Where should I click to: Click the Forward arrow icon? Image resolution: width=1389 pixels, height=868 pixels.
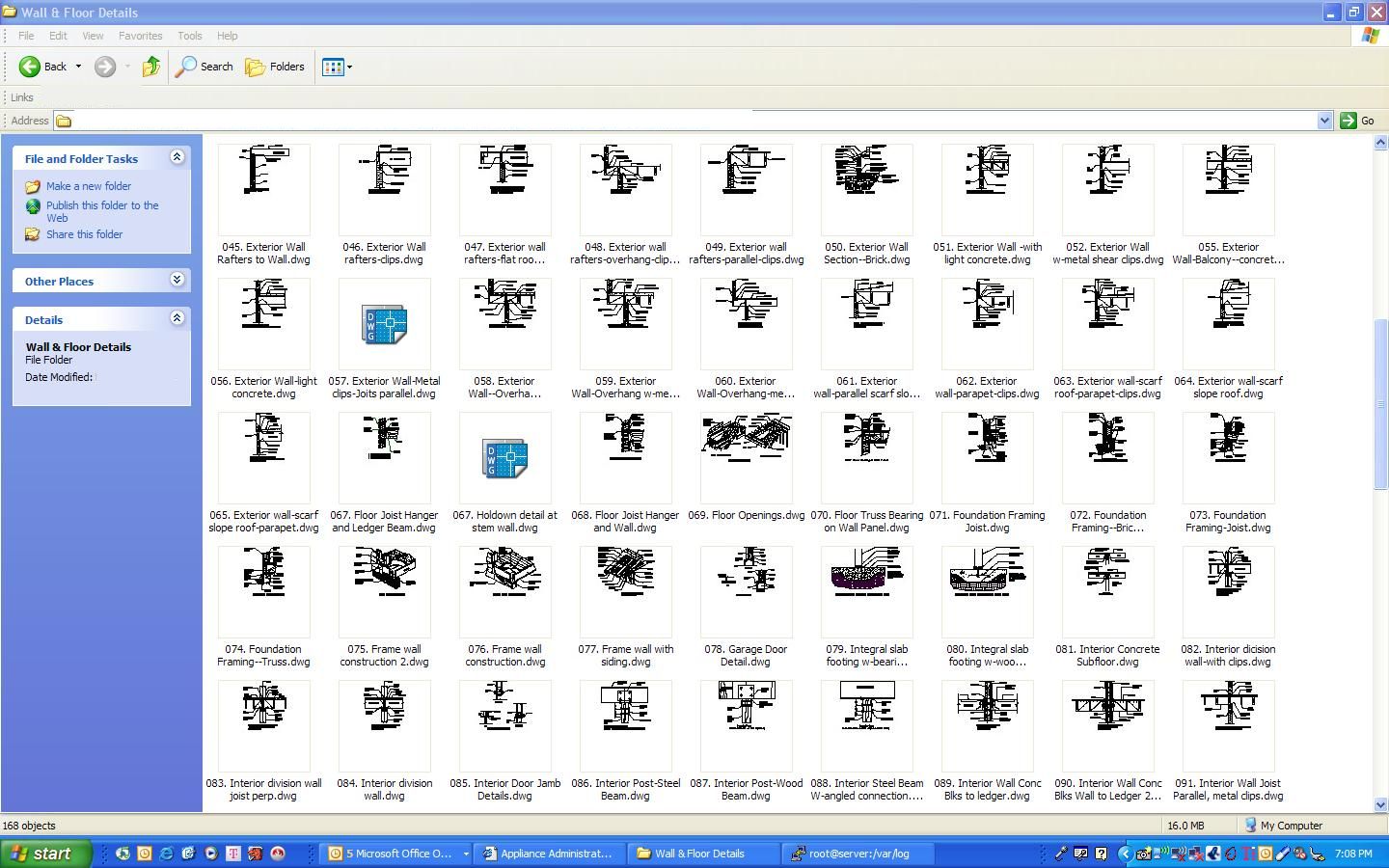point(105,67)
